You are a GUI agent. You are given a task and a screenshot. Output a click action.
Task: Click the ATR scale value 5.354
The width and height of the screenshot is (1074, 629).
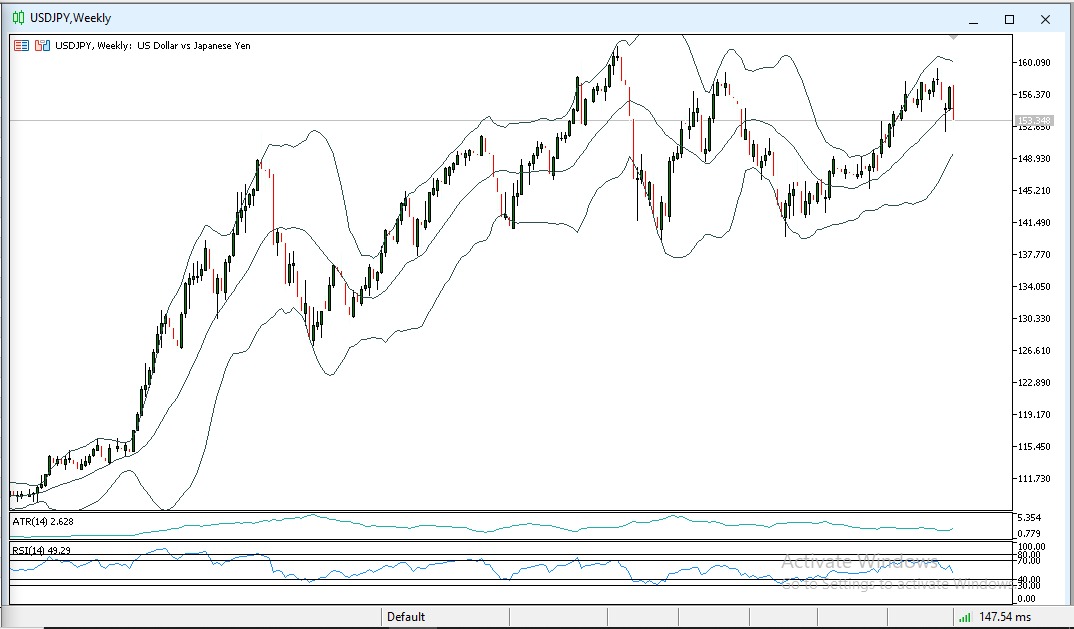pyautogui.click(x=1030, y=517)
